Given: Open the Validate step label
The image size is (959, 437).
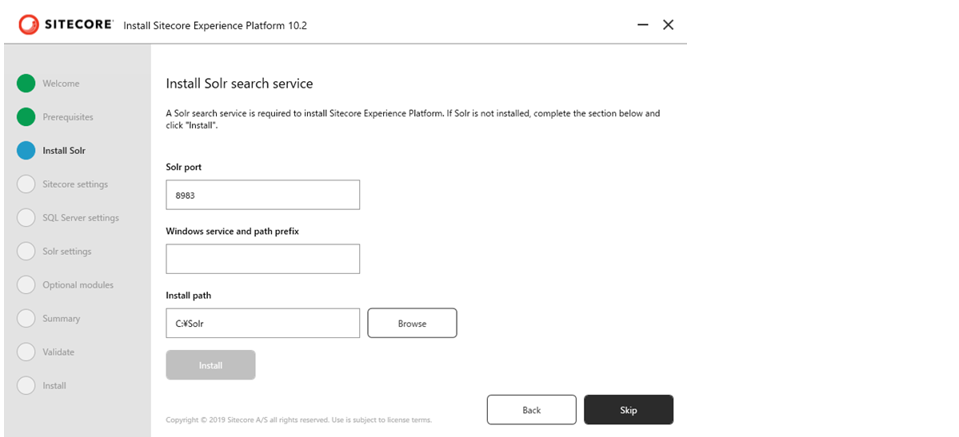Looking at the screenshot, I should pyautogui.click(x=58, y=352).
